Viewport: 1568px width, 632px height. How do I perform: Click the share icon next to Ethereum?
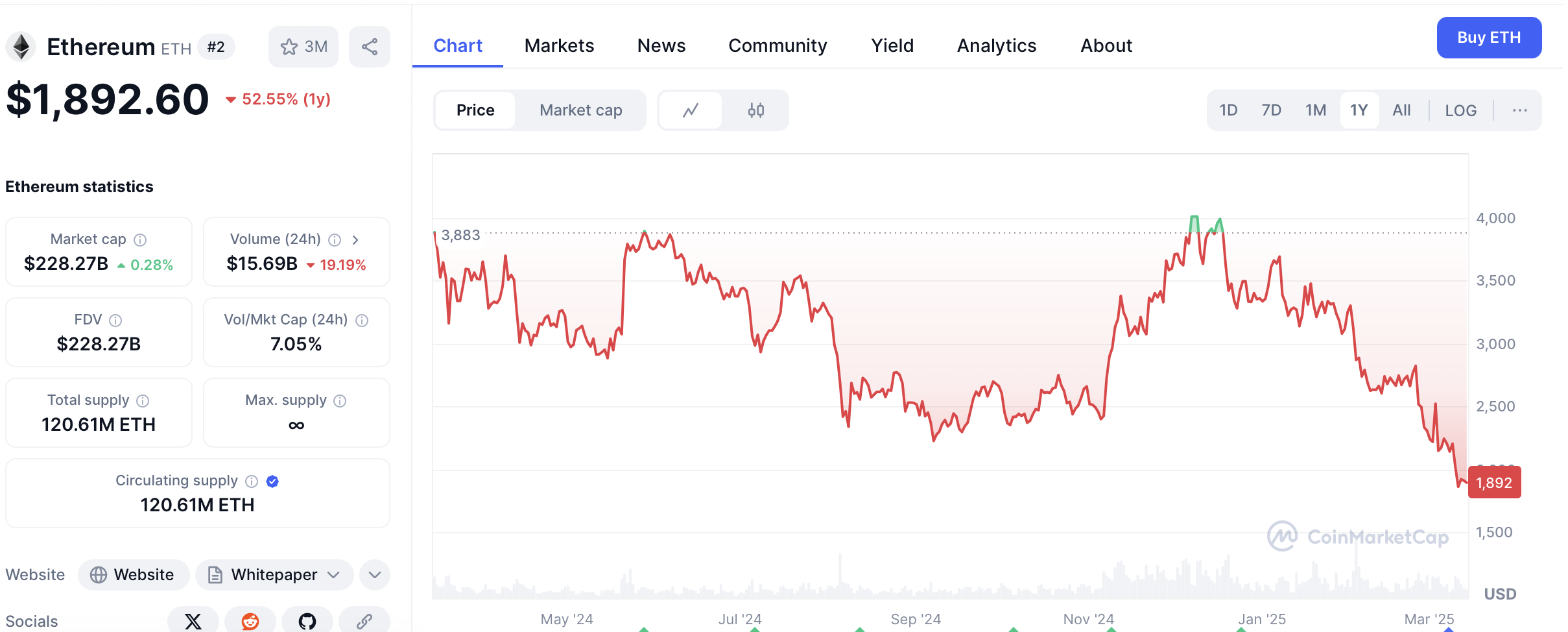click(x=370, y=47)
